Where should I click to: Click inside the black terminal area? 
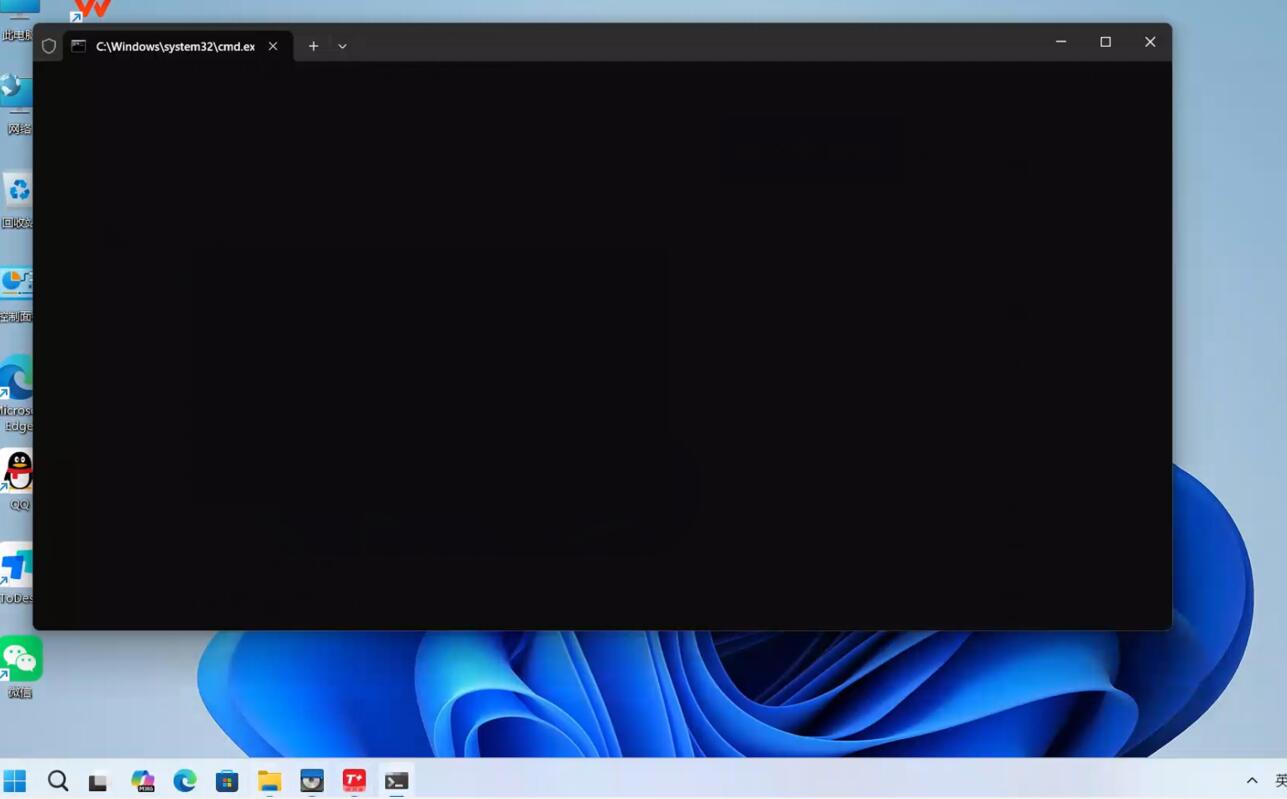point(600,340)
